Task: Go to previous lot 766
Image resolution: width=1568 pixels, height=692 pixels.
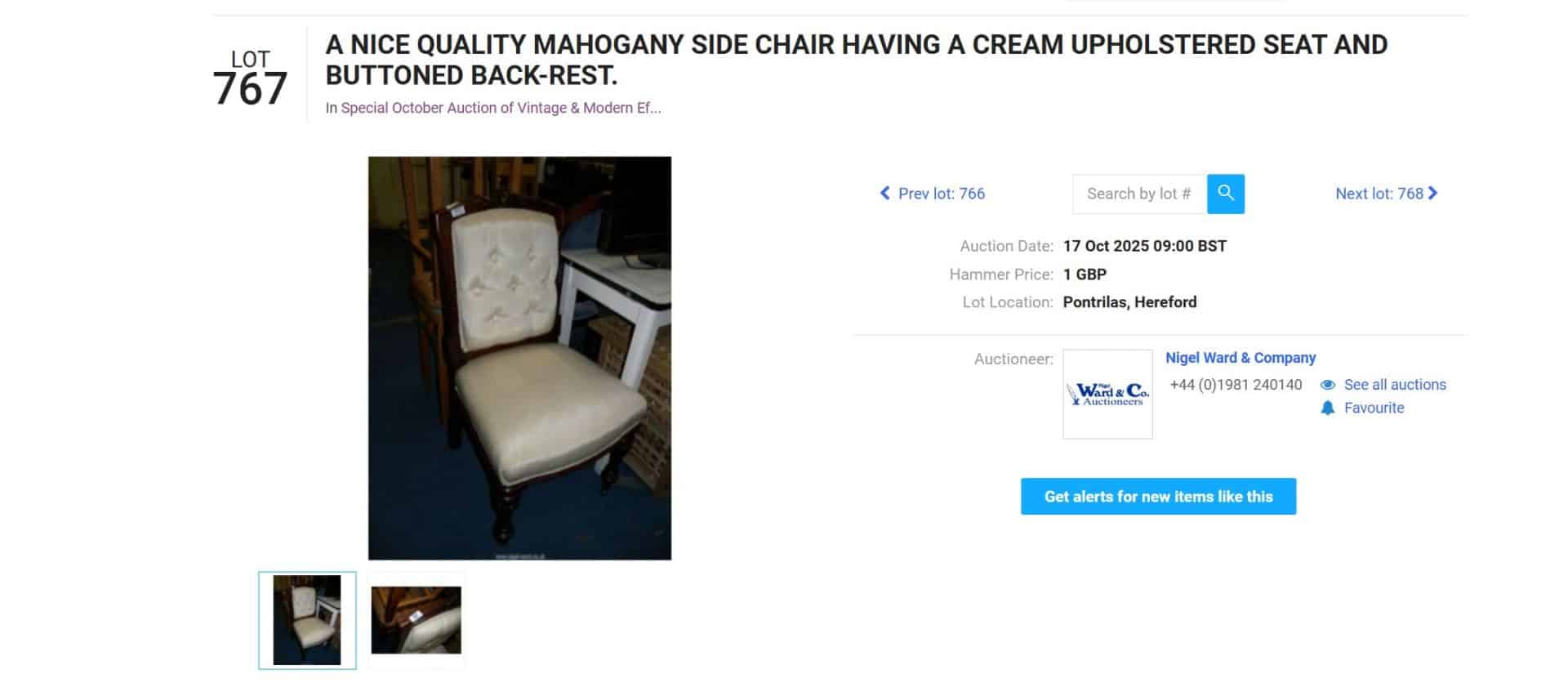Action: (x=932, y=194)
